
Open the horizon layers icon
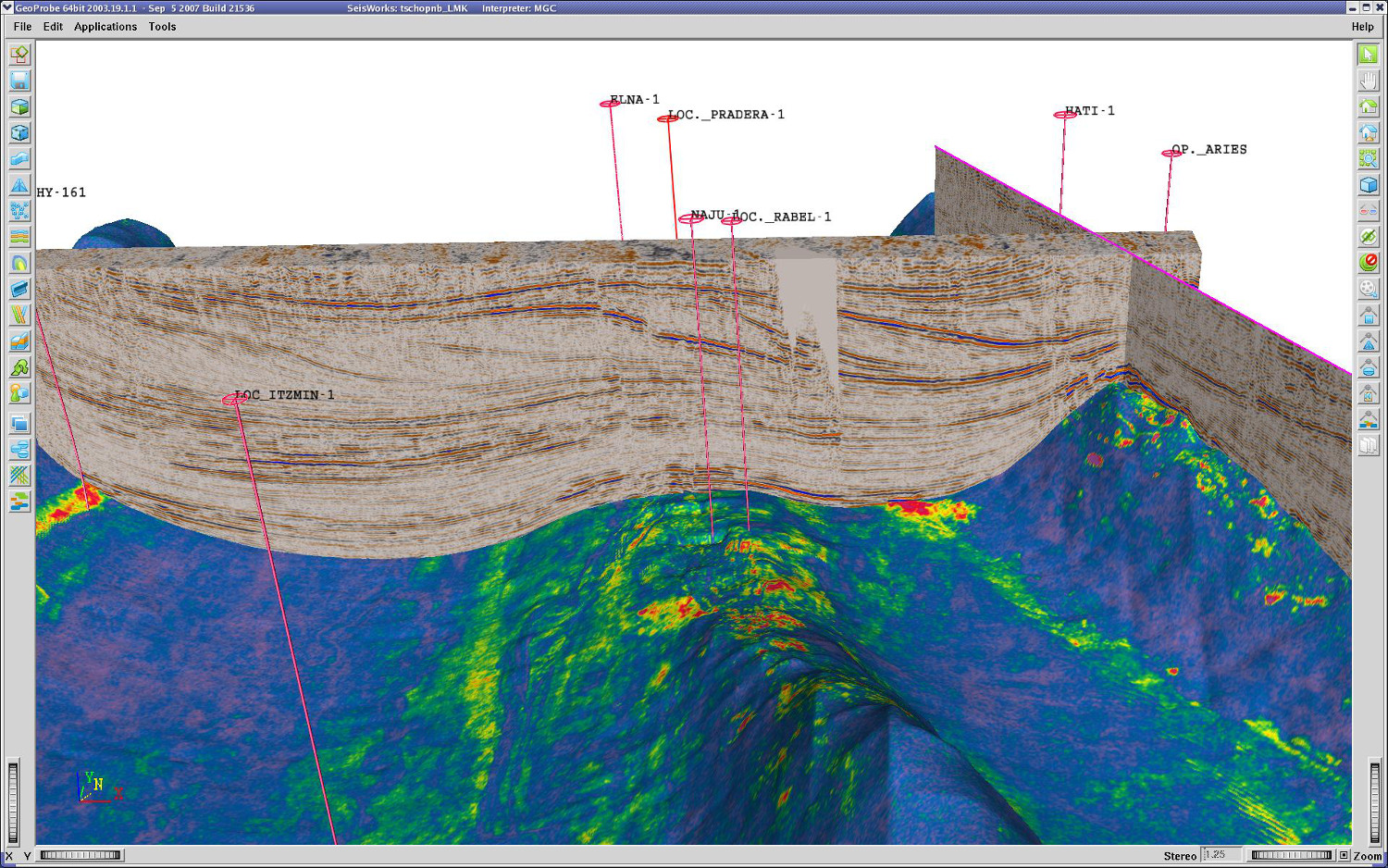coord(19,238)
